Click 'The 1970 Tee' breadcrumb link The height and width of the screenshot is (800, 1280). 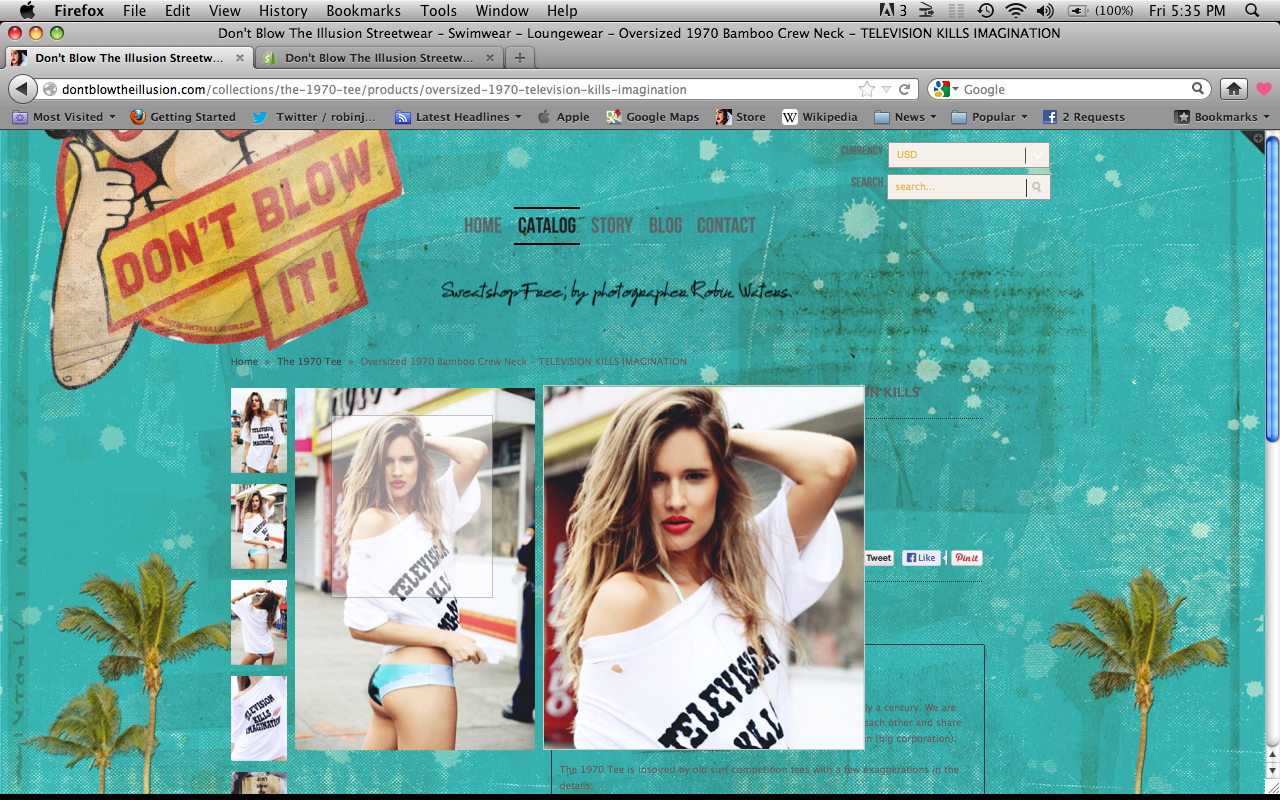(309, 361)
